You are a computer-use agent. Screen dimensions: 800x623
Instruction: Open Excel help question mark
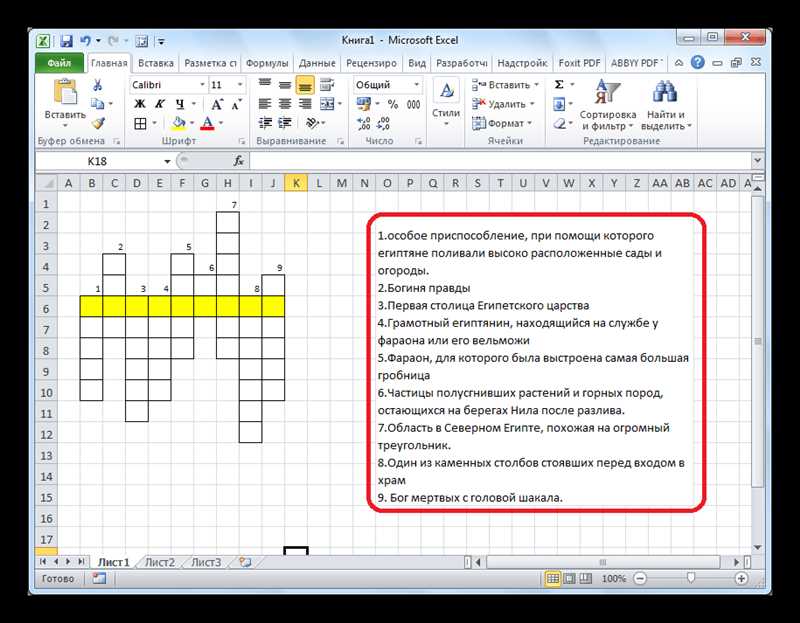click(x=697, y=63)
